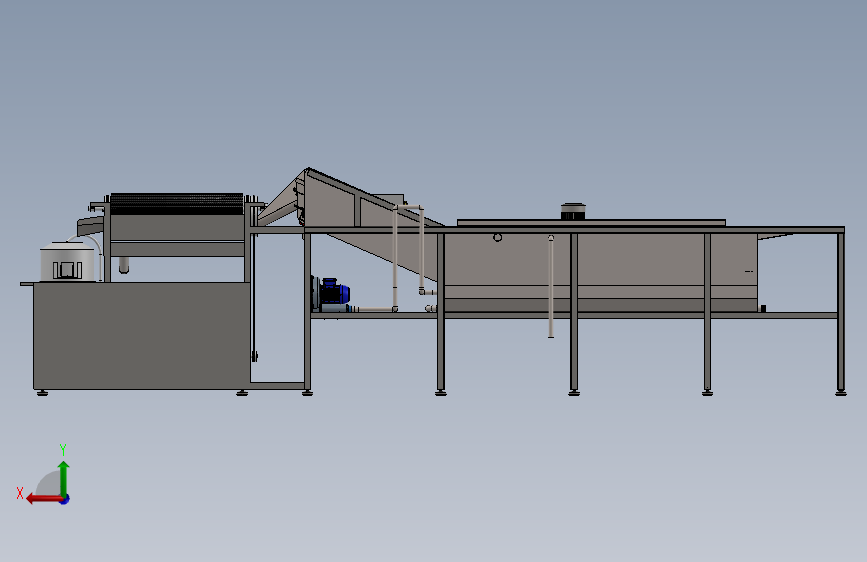The image size is (867, 562).
Task: Select the small circular port on the tank side
Action: point(498,237)
